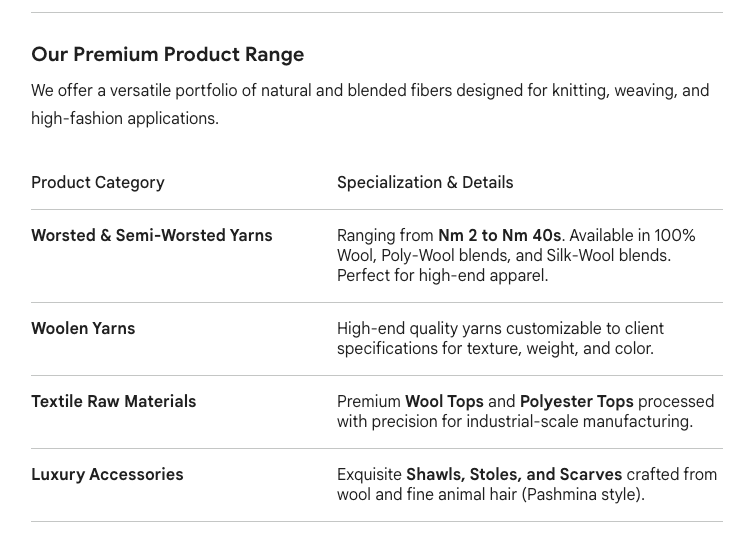
Task: Select the "Specialization & Details" column header
Action: click(x=425, y=183)
